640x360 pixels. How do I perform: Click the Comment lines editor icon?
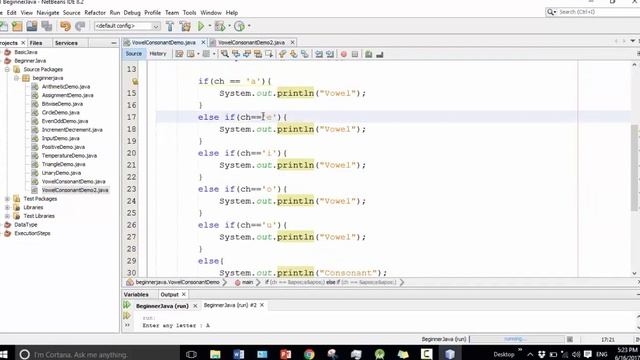pos(369,54)
